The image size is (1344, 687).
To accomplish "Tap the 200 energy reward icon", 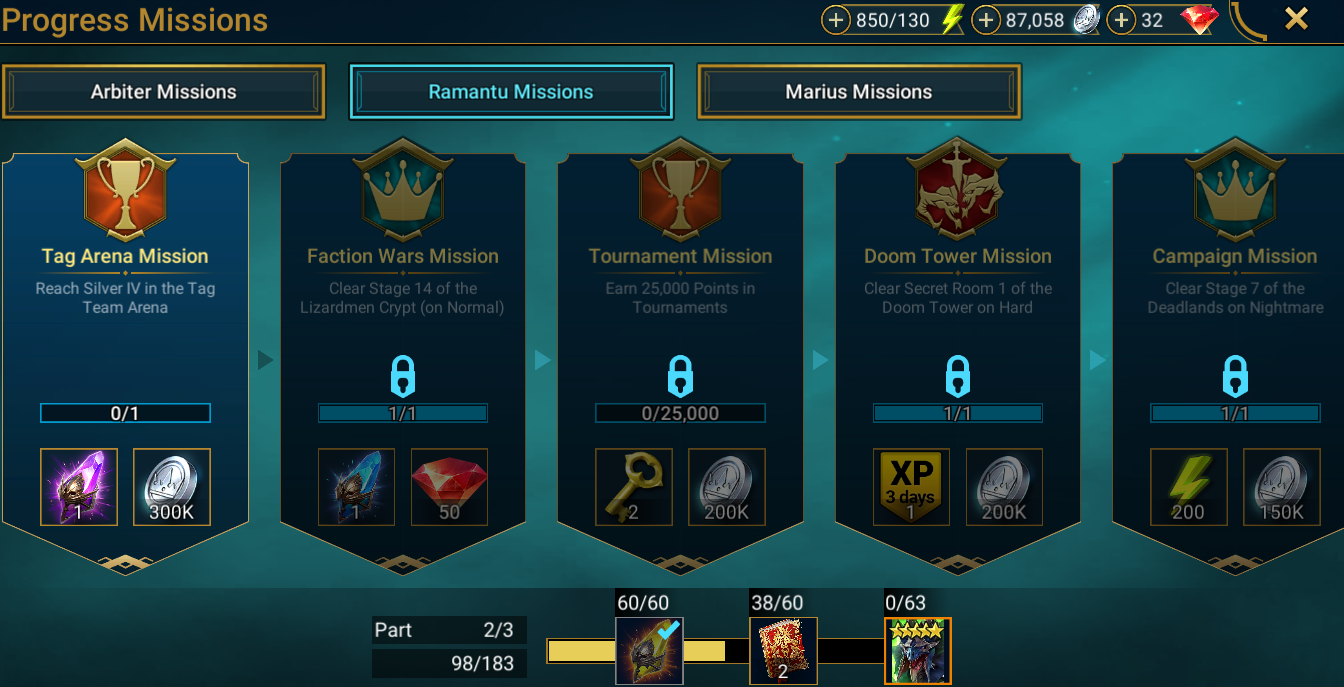I will click(1189, 487).
